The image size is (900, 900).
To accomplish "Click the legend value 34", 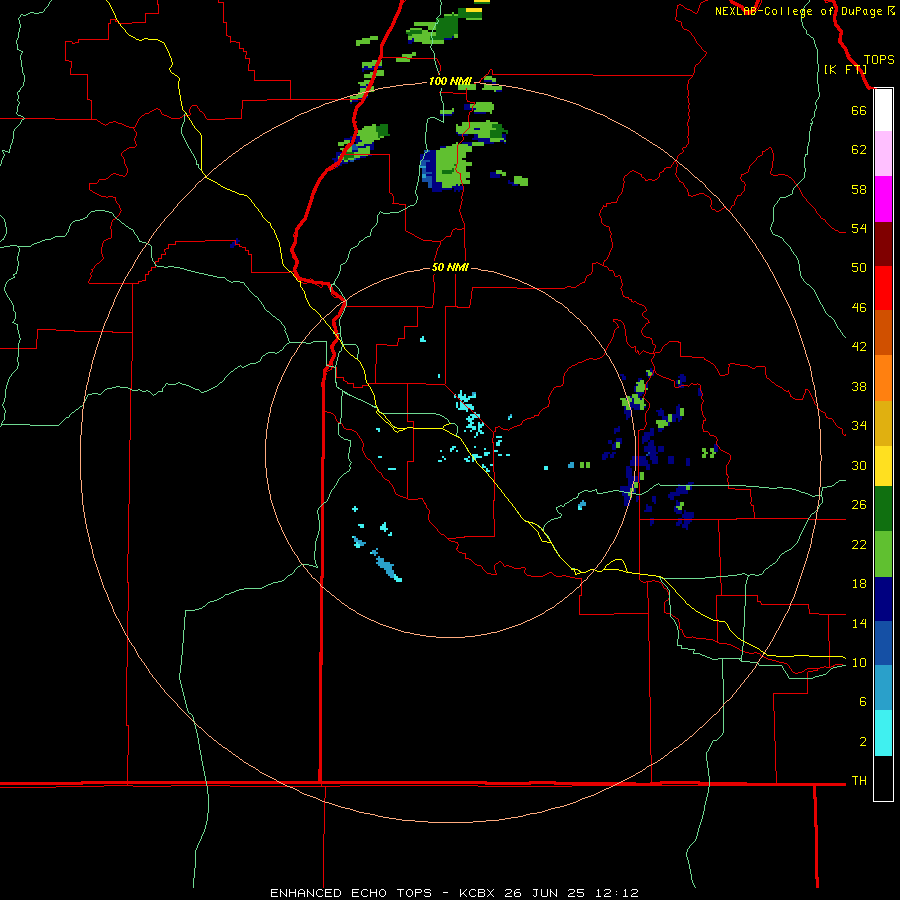I will coord(859,425).
